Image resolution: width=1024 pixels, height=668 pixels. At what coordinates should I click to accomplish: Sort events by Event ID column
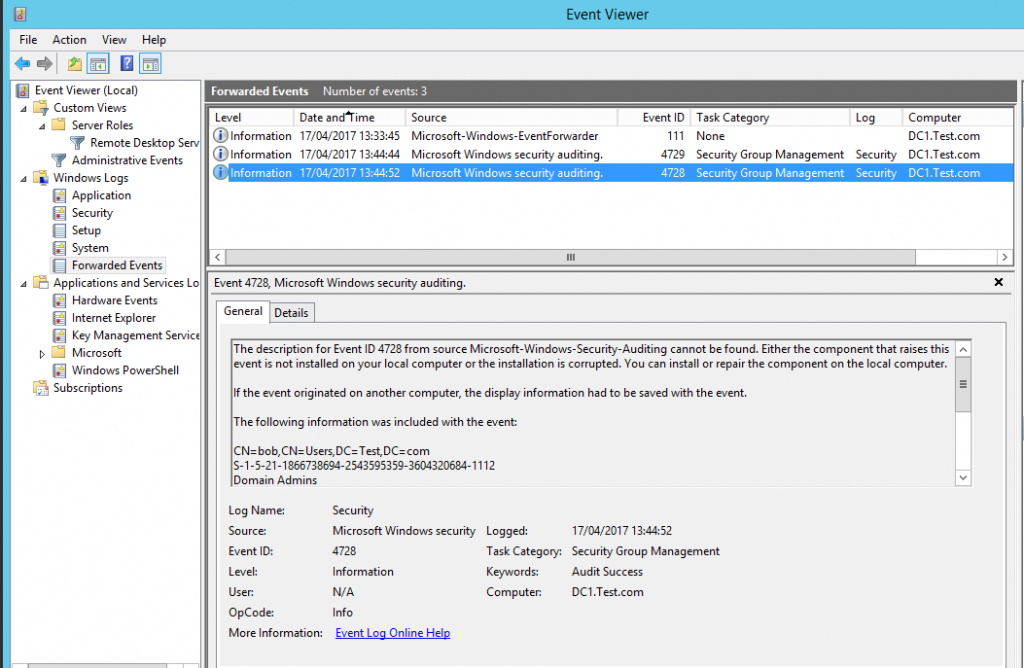point(654,118)
